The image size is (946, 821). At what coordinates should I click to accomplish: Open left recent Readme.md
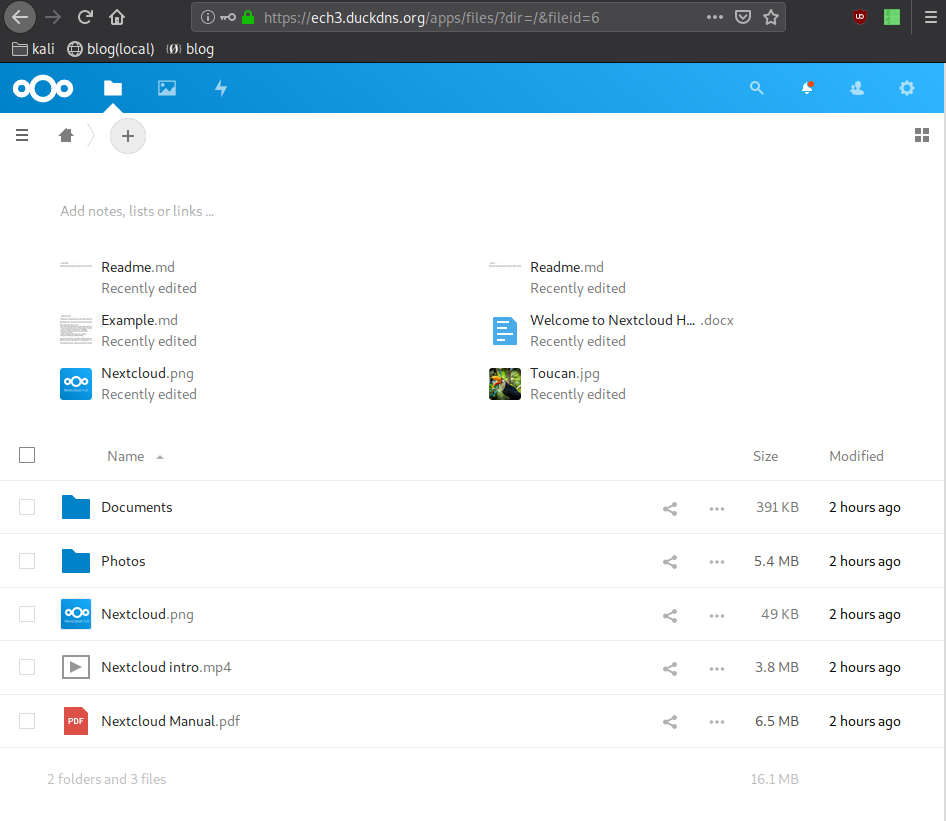(138, 267)
